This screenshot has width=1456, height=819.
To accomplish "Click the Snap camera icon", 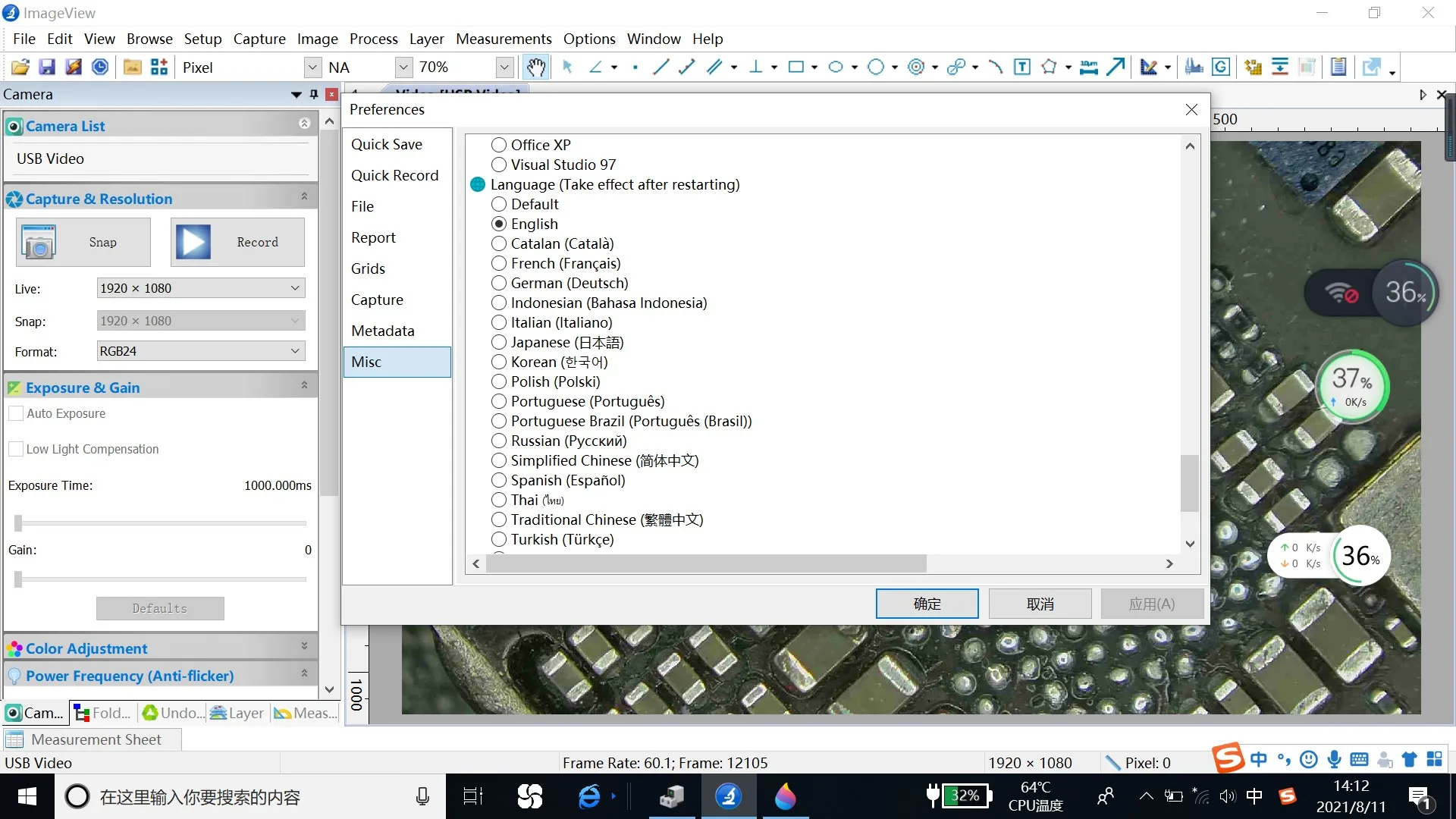I will tap(39, 243).
